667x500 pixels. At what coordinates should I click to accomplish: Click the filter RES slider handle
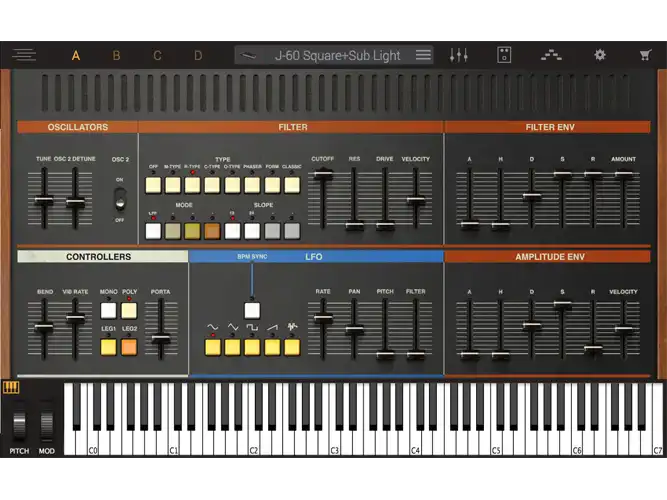coord(354,225)
